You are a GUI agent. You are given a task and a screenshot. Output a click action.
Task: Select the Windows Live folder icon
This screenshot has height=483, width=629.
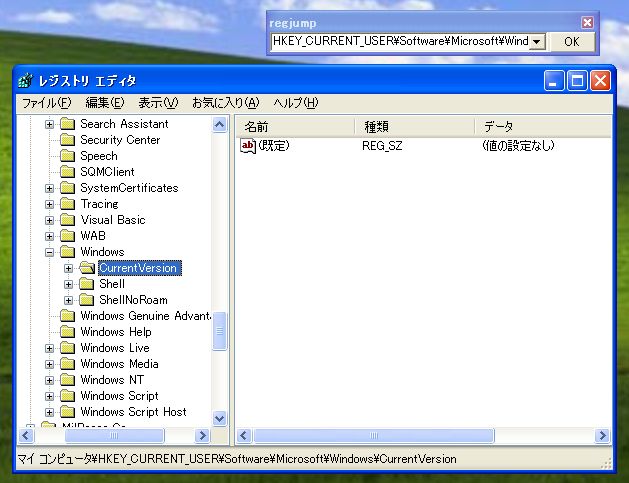(67, 348)
